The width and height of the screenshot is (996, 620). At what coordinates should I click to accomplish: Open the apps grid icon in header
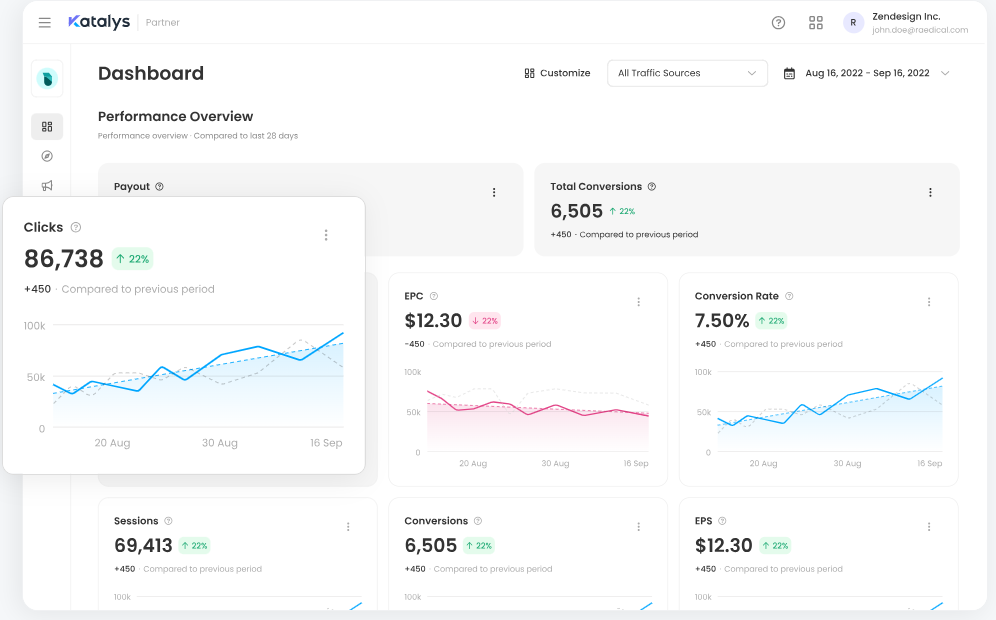coord(816,23)
